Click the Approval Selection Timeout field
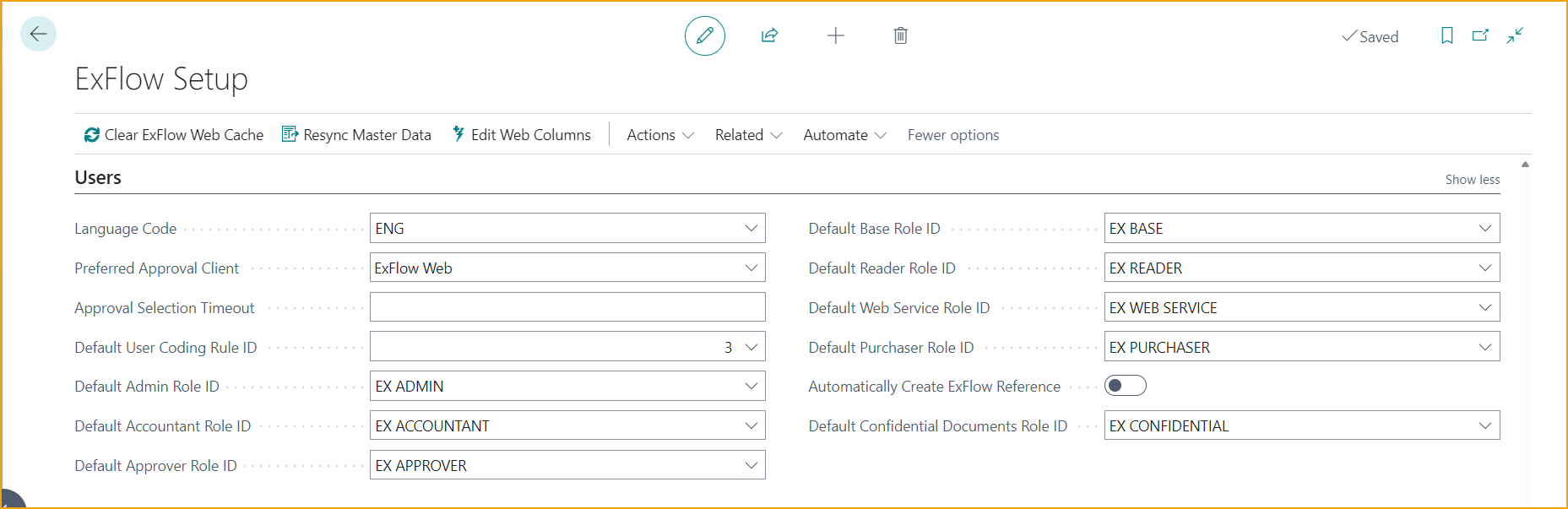 (x=567, y=307)
